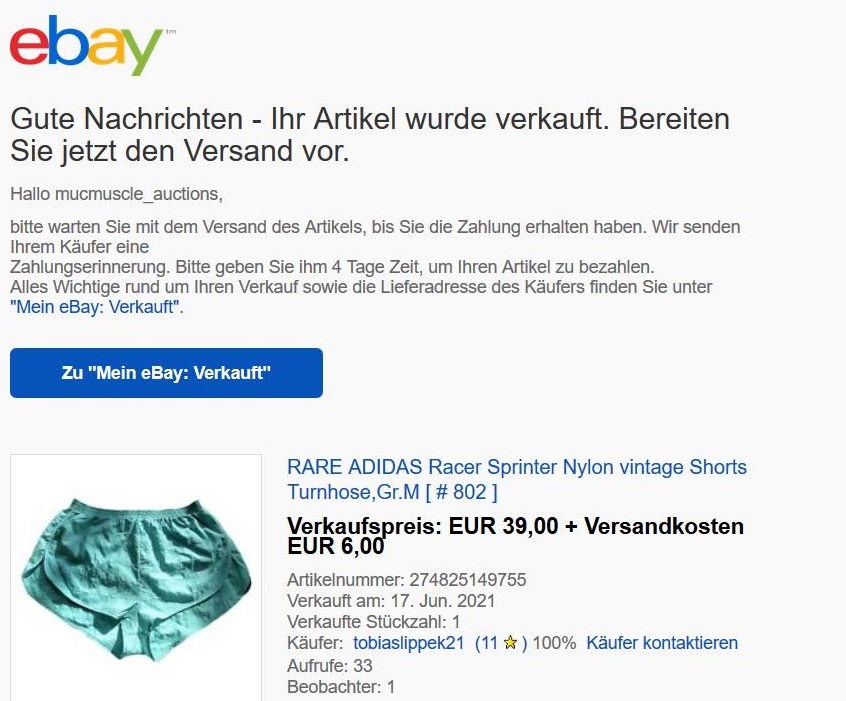Click the sale date 17. Jun. 2021
Viewport: 846px width, 701px height.
click(442, 601)
